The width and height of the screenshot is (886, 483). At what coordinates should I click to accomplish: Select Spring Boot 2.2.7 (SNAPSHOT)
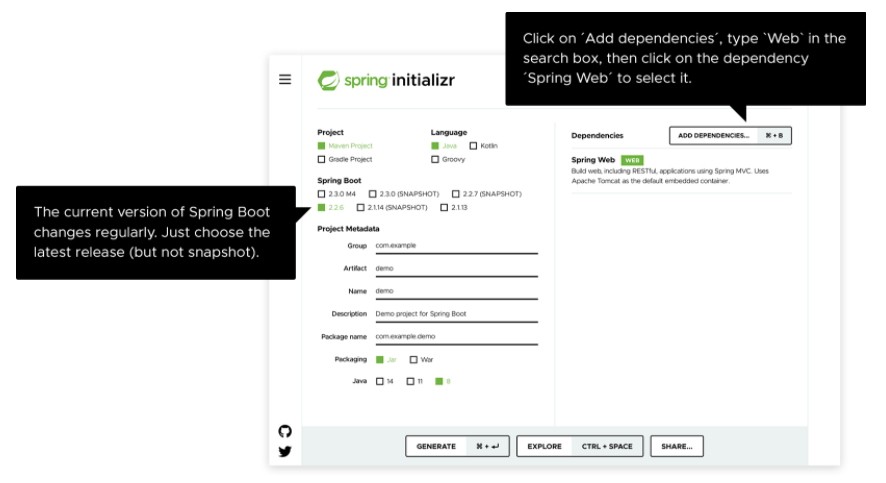pyautogui.click(x=487, y=194)
